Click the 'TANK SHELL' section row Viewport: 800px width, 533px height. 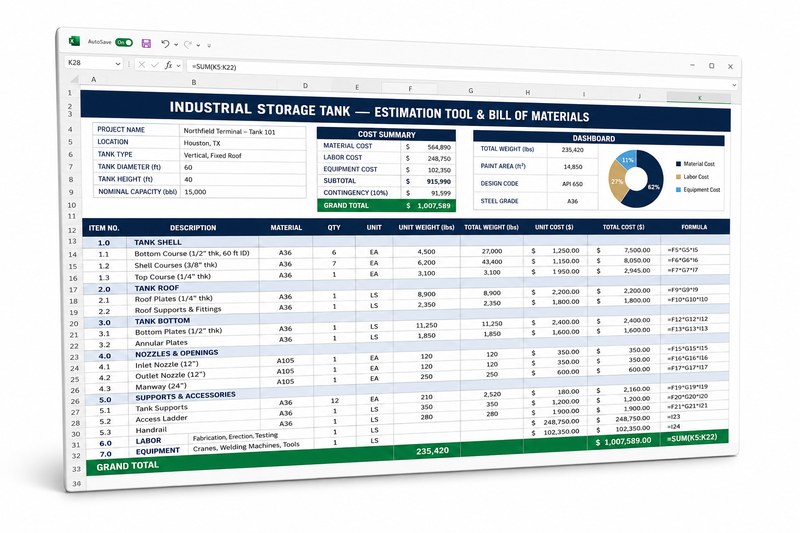point(406,241)
